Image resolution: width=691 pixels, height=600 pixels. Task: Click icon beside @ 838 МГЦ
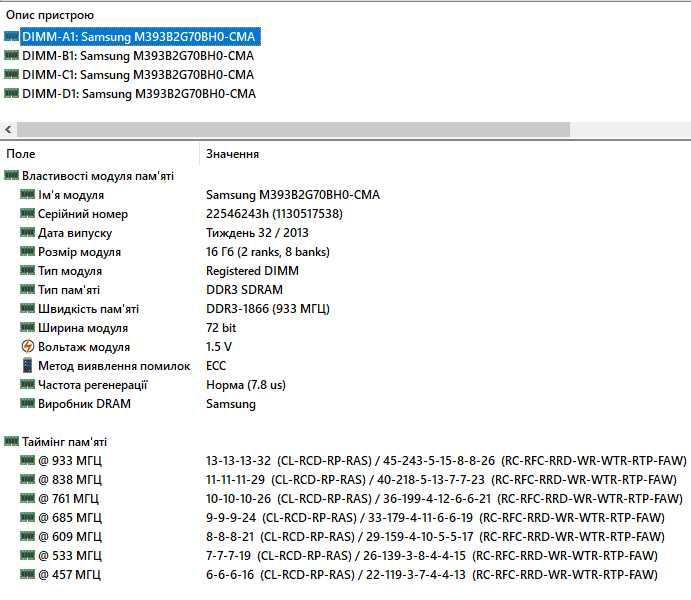click(x=27, y=479)
